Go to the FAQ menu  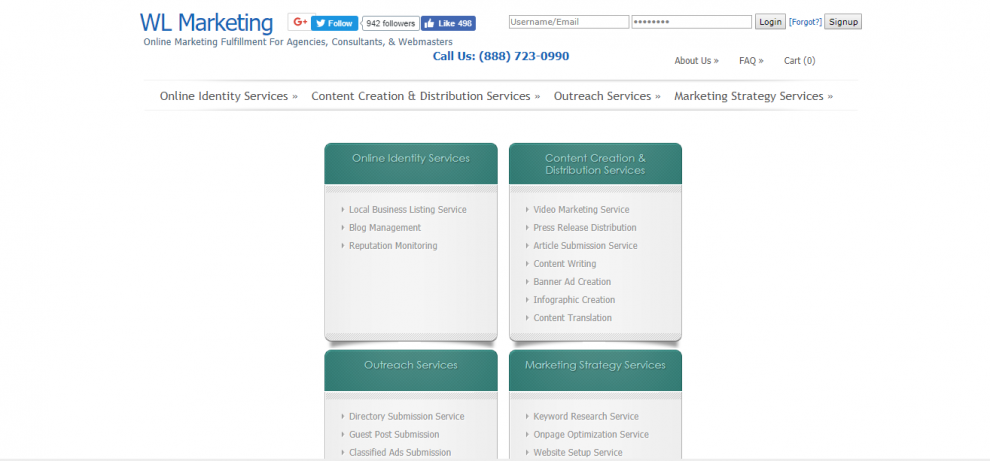[751, 61]
